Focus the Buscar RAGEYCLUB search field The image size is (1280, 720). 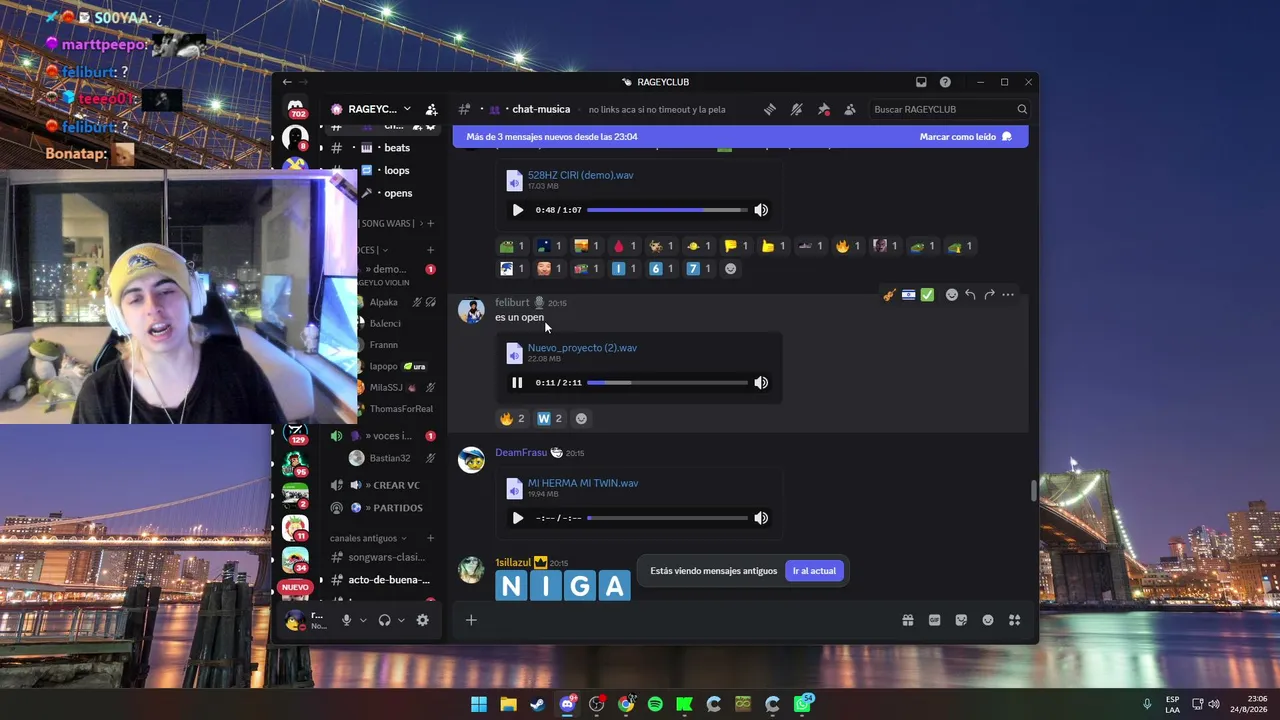click(x=949, y=109)
